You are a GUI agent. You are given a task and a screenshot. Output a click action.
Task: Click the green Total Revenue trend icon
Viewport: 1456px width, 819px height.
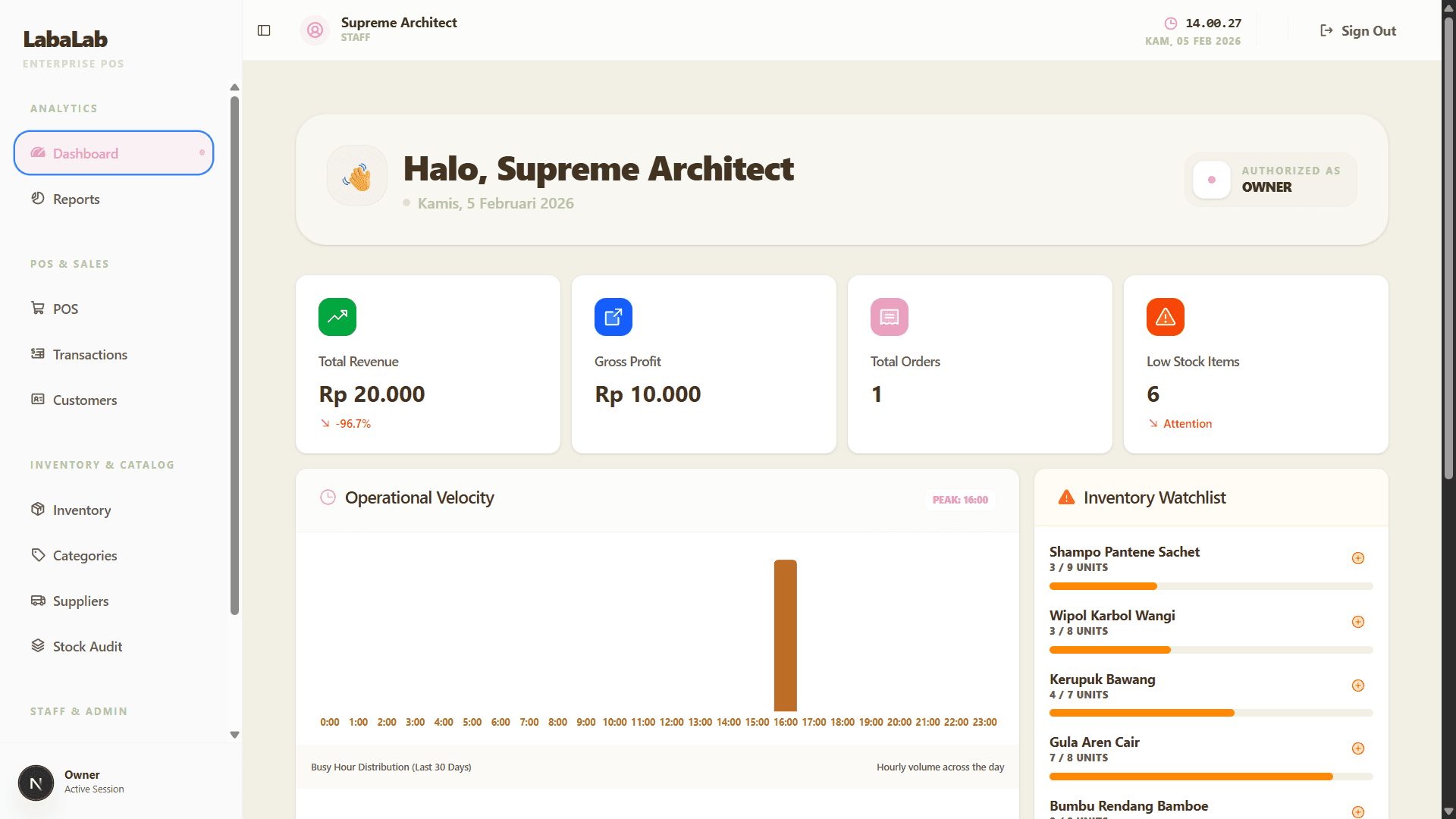(x=337, y=317)
